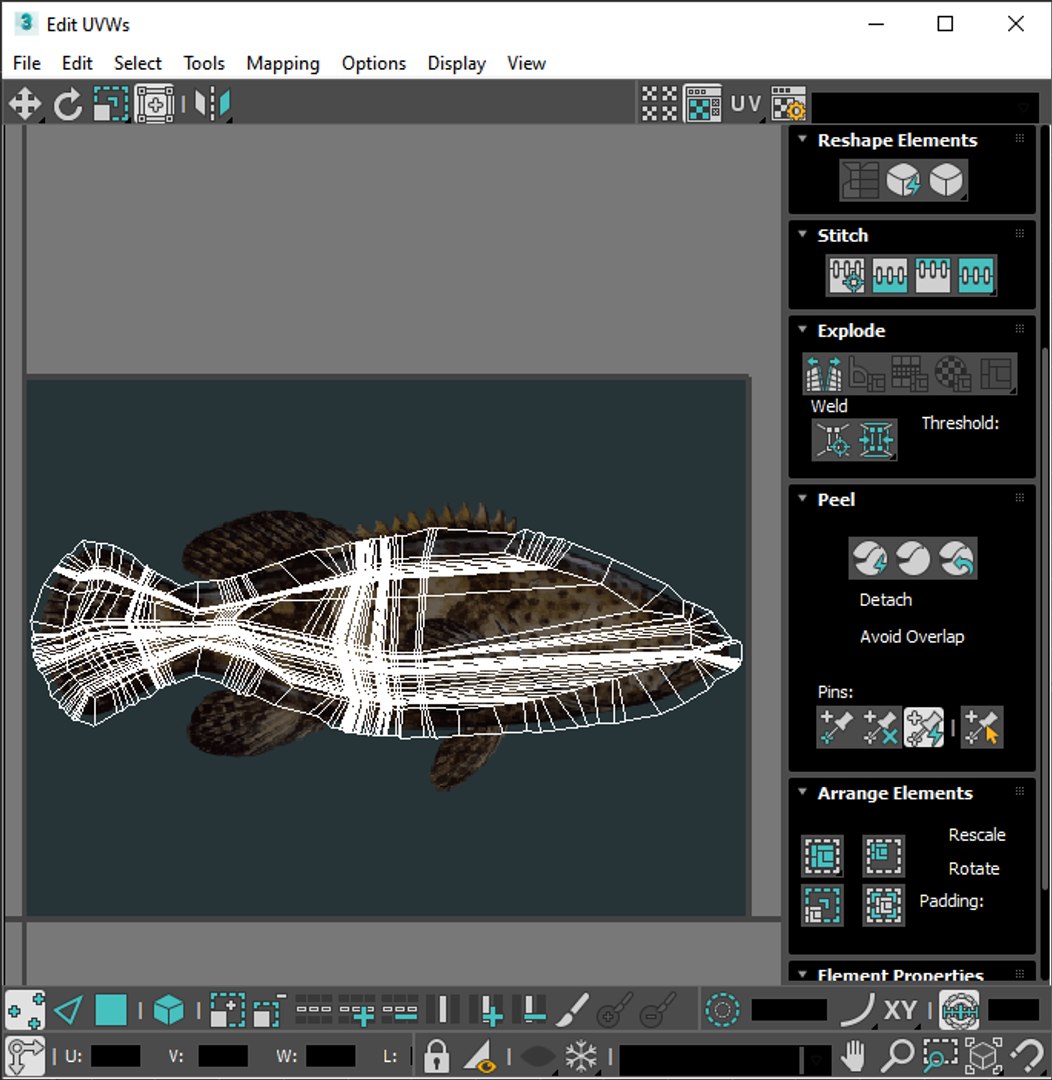Click Zoom Extents cube icon
Viewport: 1052px width, 1080px height.
[x=984, y=1055]
